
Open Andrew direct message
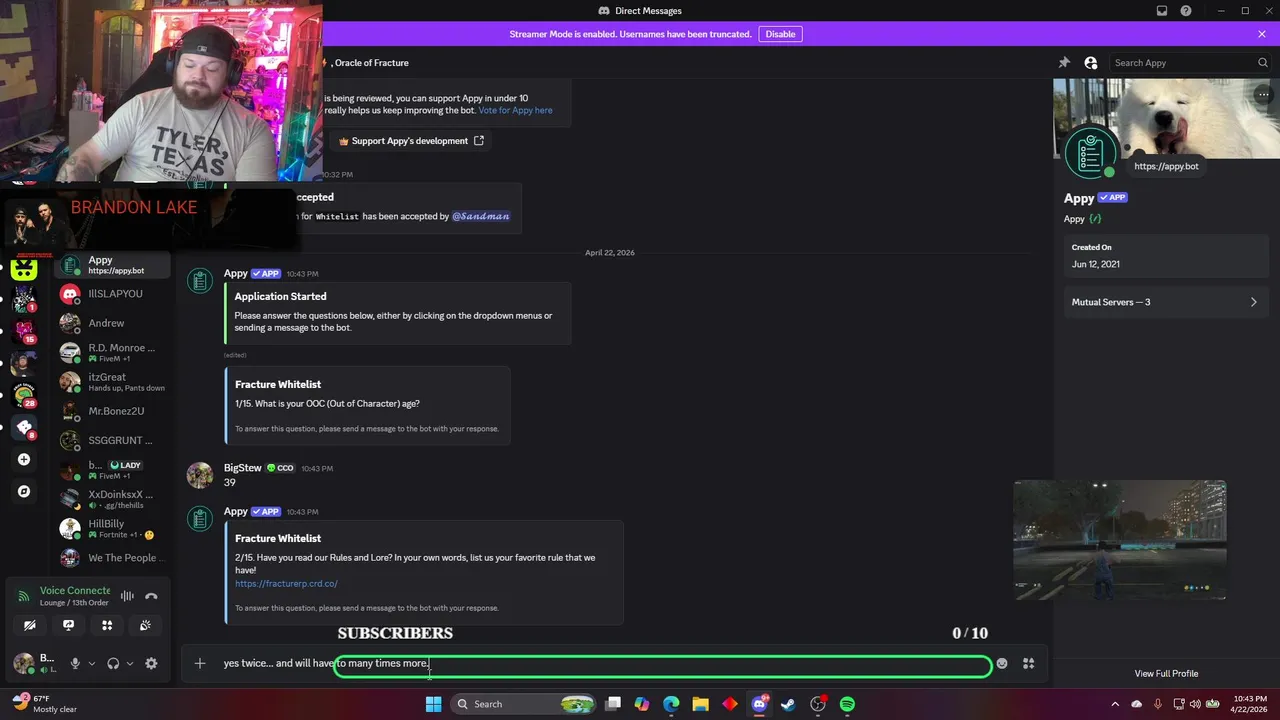tap(112, 323)
